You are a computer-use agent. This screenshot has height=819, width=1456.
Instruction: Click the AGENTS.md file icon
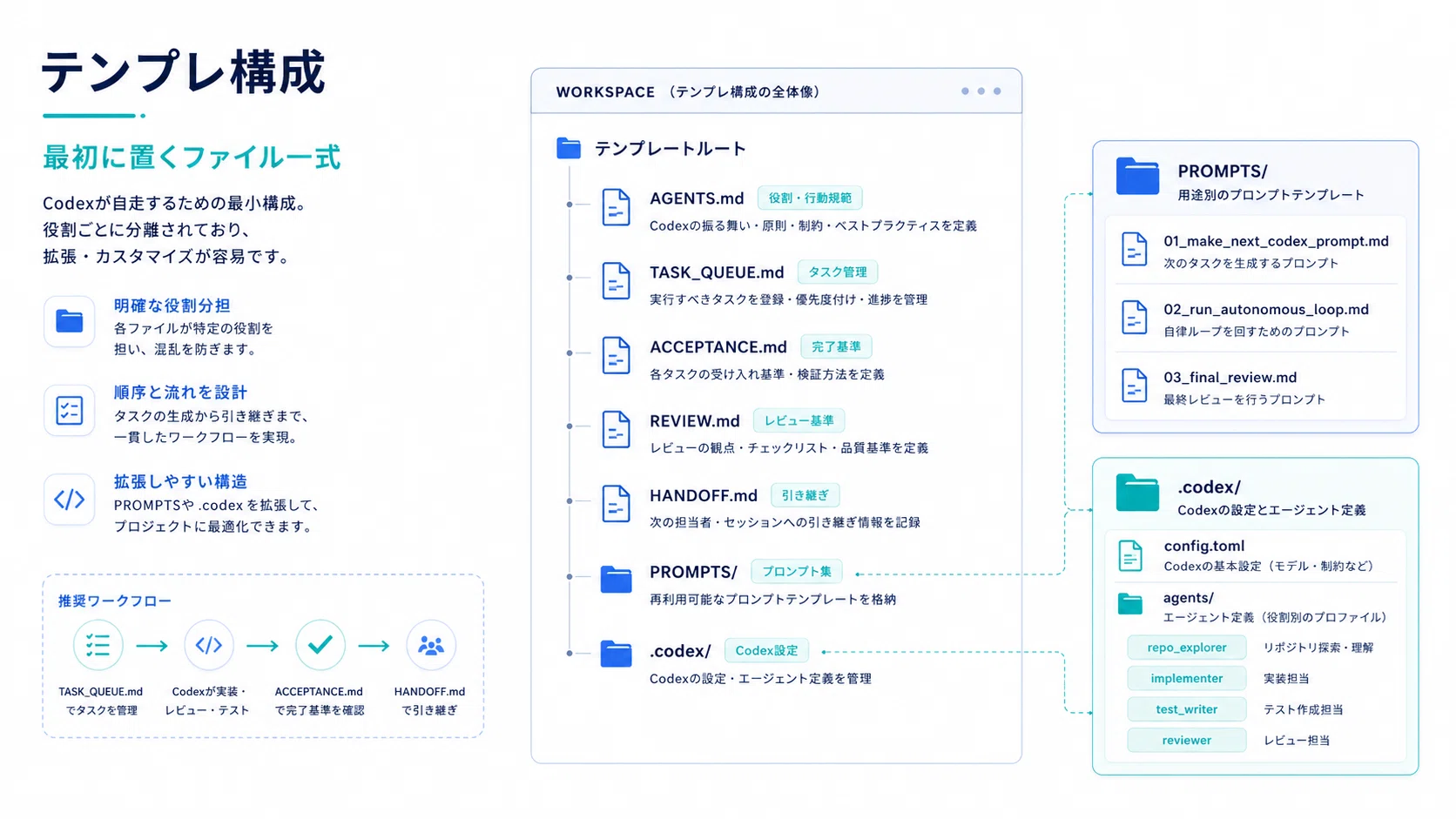click(616, 208)
